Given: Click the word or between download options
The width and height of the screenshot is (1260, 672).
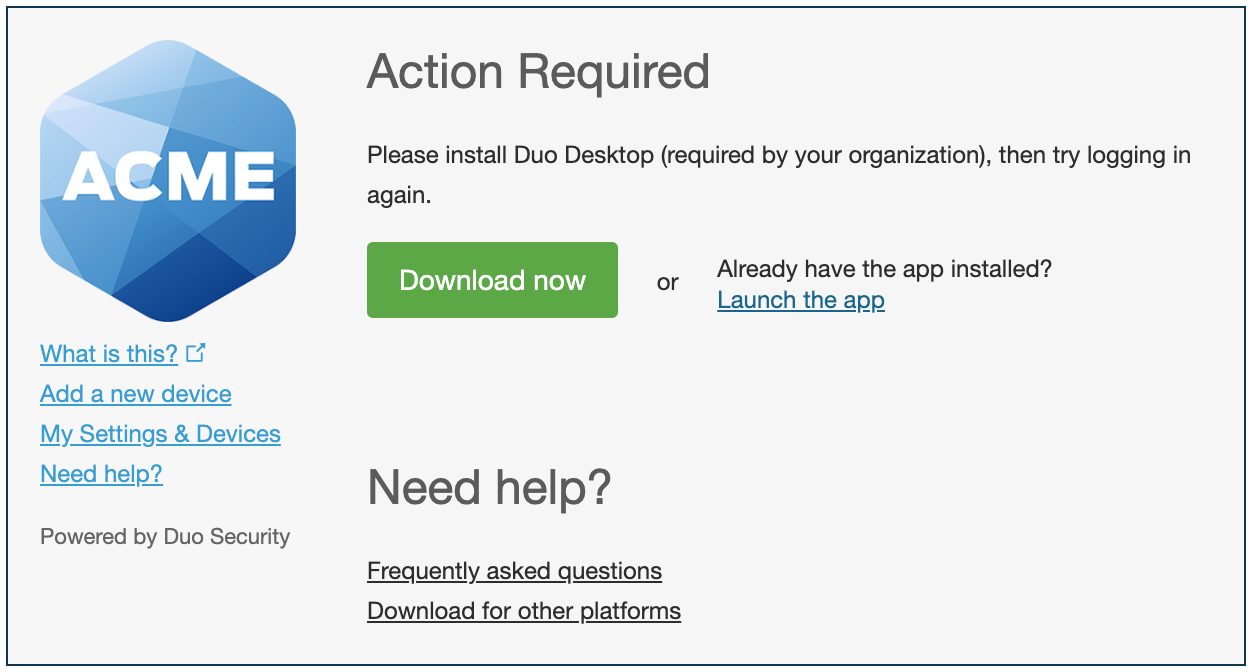Looking at the screenshot, I should (x=668, y=281).
